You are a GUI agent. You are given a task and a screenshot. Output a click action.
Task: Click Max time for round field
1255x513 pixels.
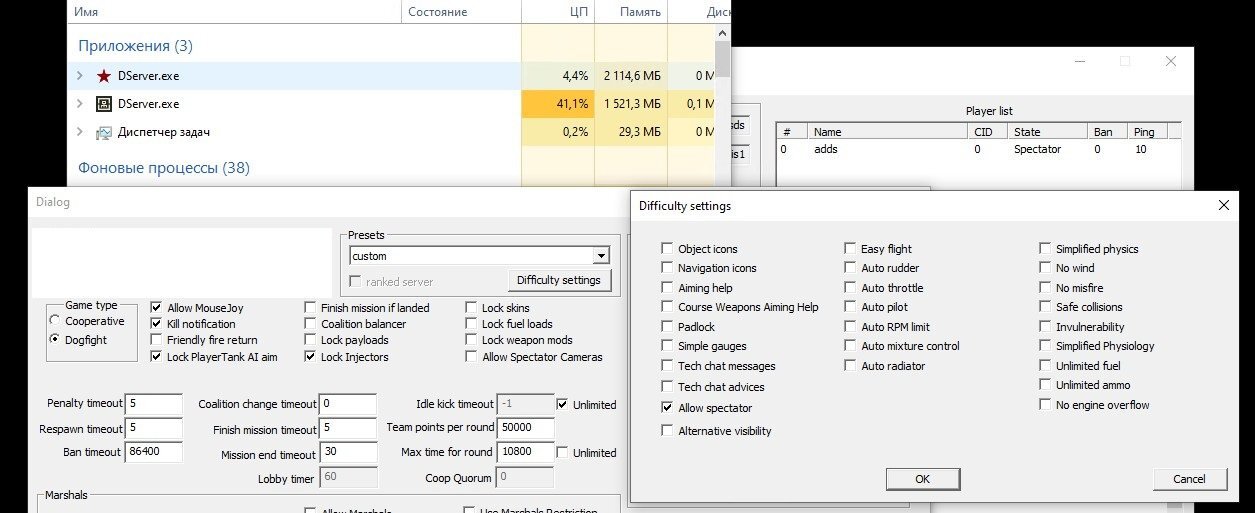(x=525, y=453)
